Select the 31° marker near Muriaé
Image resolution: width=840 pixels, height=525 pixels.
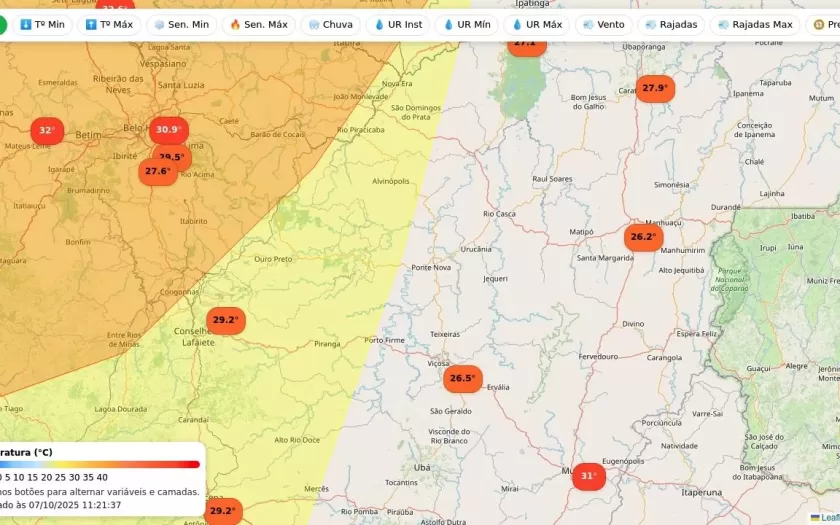589,477
